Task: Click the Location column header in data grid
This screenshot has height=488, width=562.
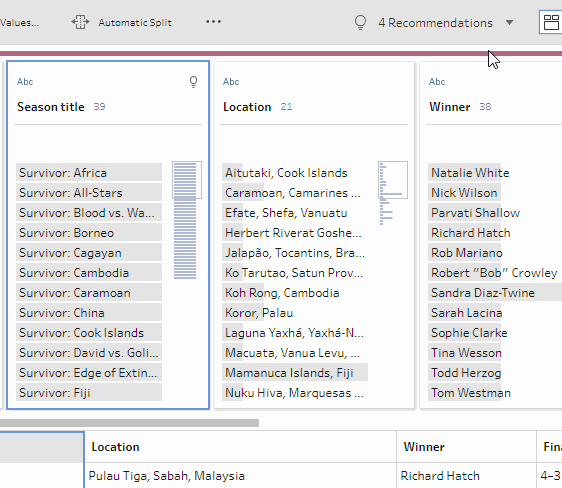Action: click(x=240, y=447)
